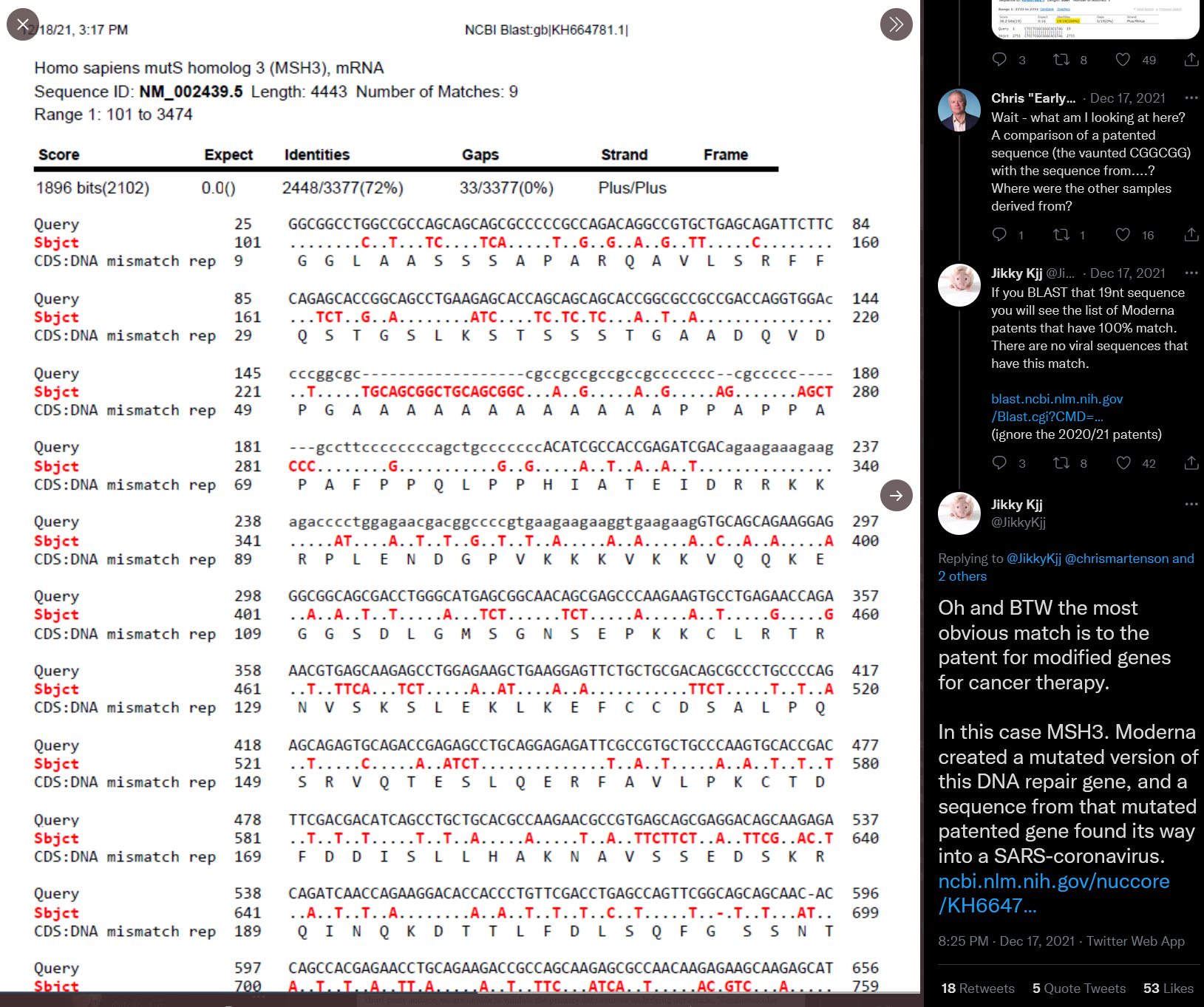Click the 'Range 1: 101 to 3474' text
Image resolution: width=1204 pixels, height=1007 pixels.
(113, 115)
